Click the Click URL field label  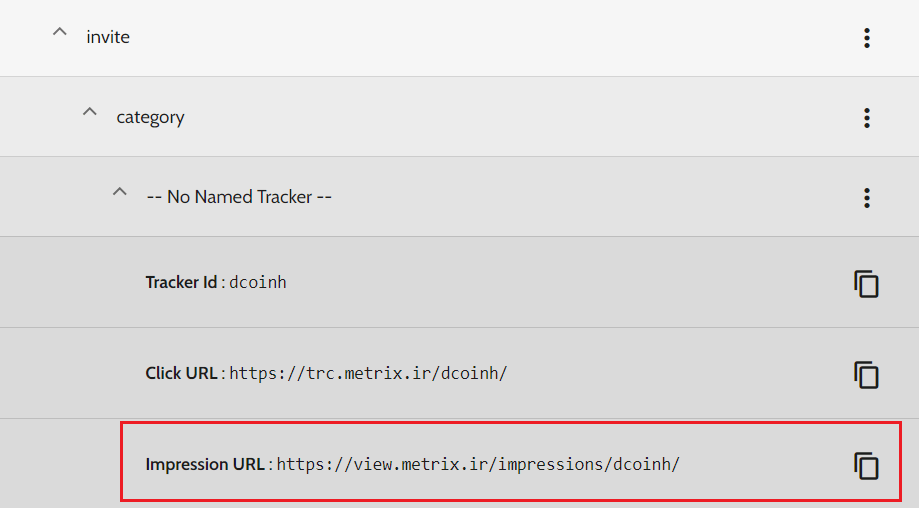[x=181, y=373]
